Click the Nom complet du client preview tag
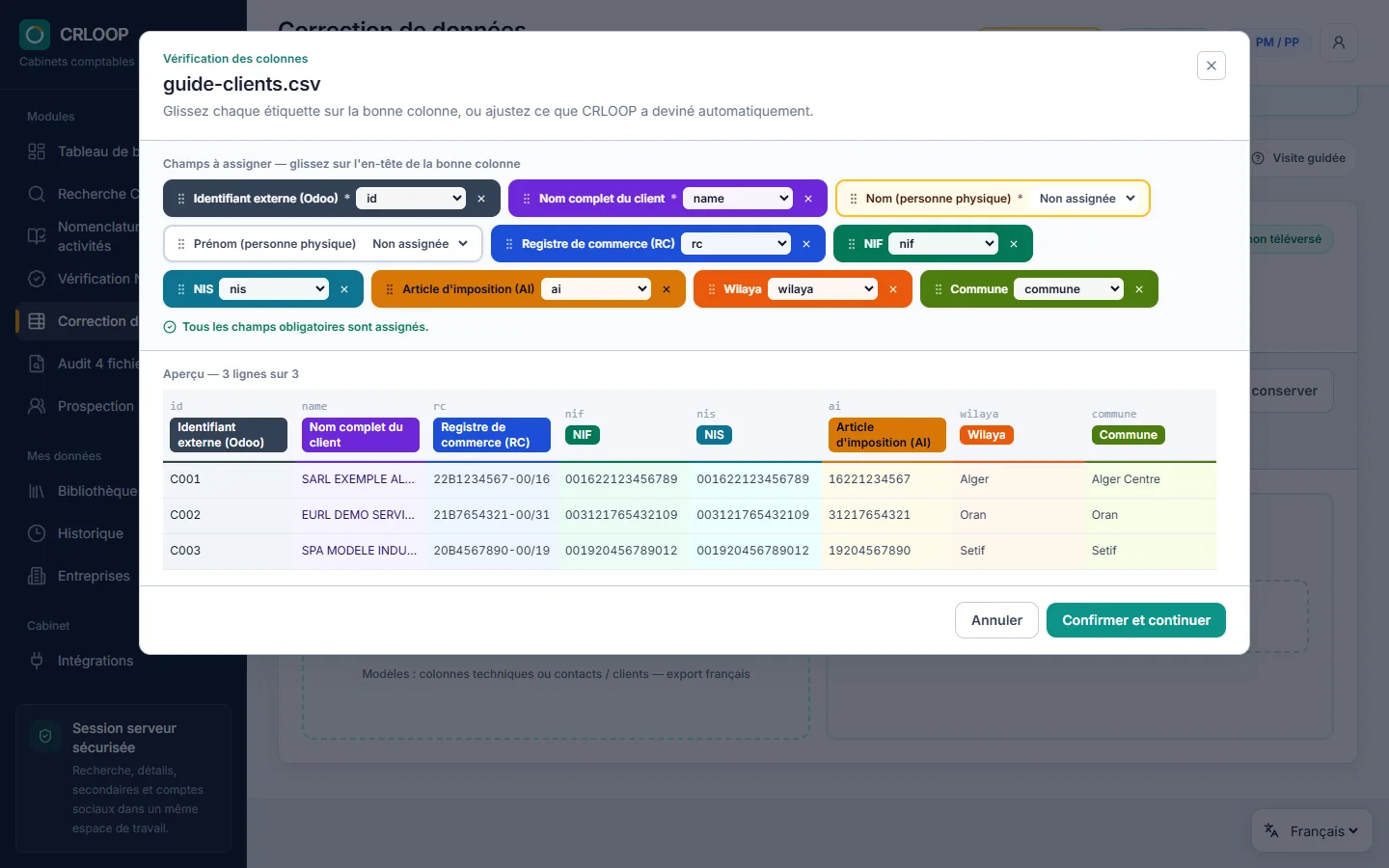Screen dimensions: 1389x868 [x=361, y=435]
